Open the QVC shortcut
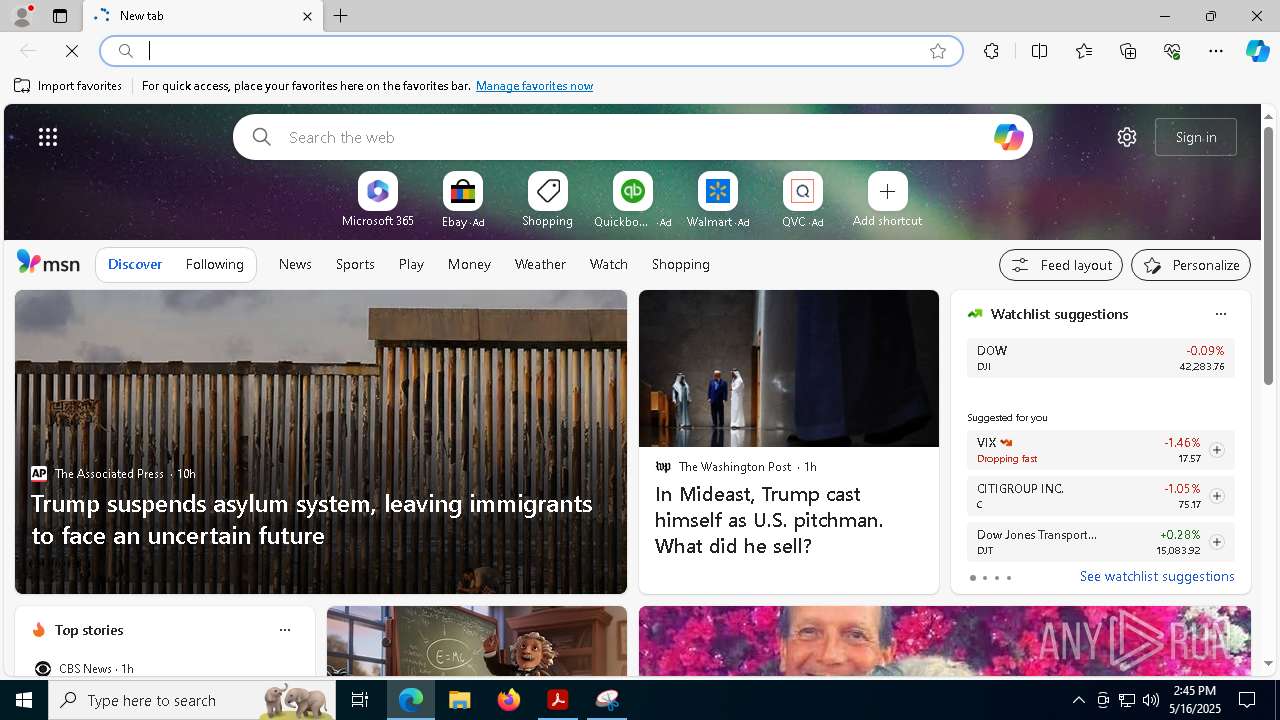Image resolution: width=1280 pixels, height=720 pixels. (x=802, y=199)
